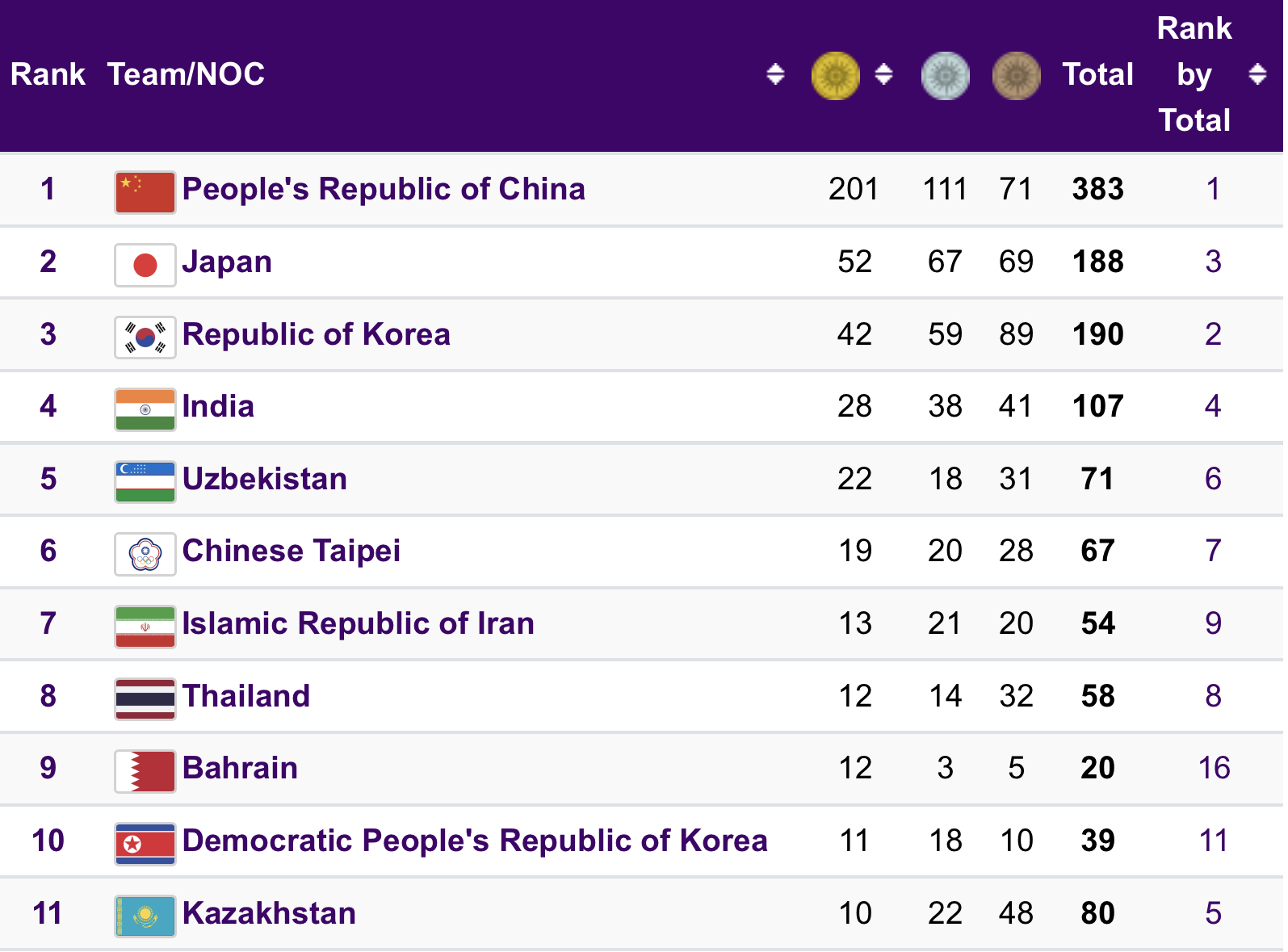
Task: Click the bronze medal icon in header
Action: tap(1016, 75)
